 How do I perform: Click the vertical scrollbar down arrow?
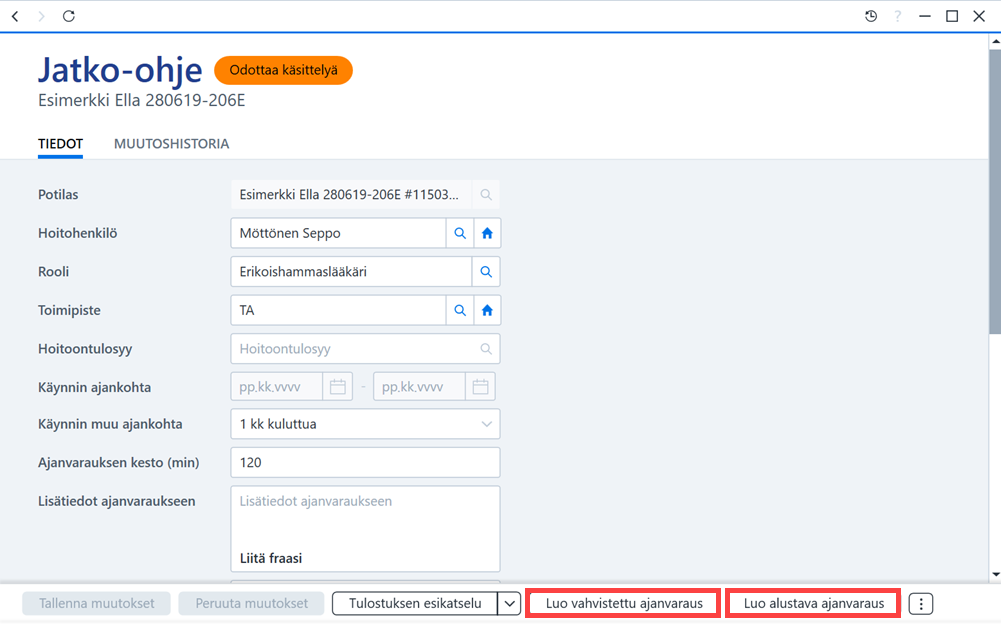[x=995, y=574]
